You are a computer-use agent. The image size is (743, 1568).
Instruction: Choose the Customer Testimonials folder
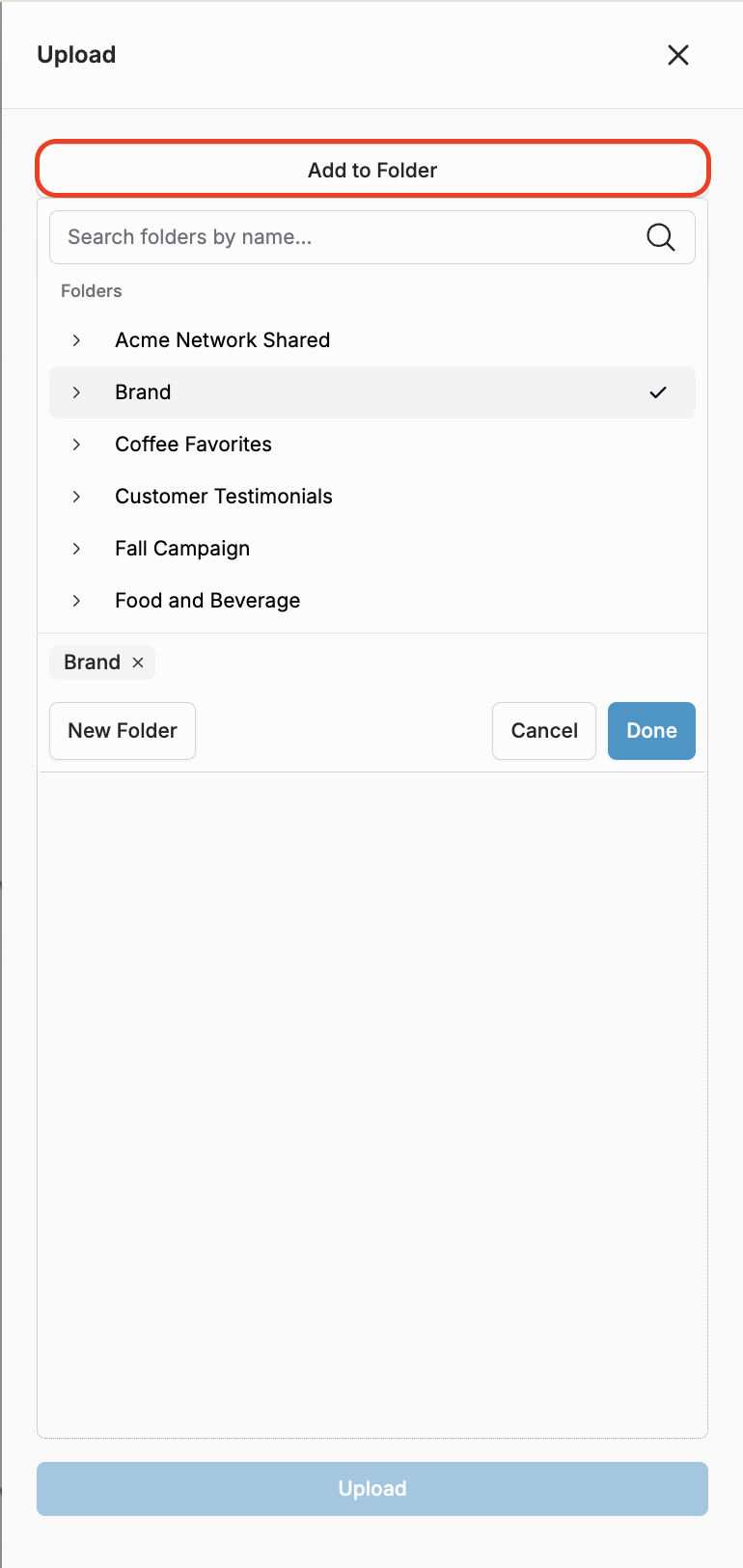pyautogui.click(x=224, y=497)
